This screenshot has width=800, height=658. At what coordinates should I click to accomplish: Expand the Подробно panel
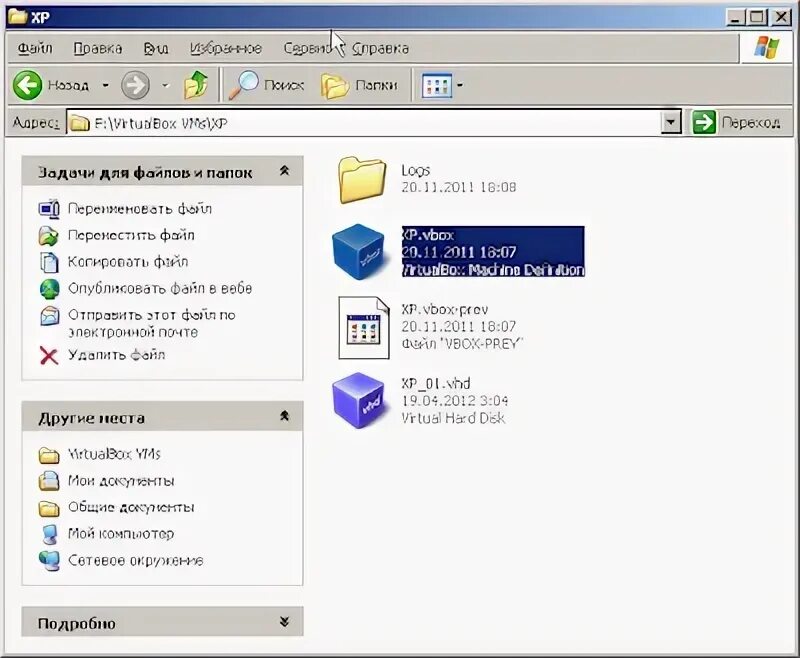click(284, 621)
